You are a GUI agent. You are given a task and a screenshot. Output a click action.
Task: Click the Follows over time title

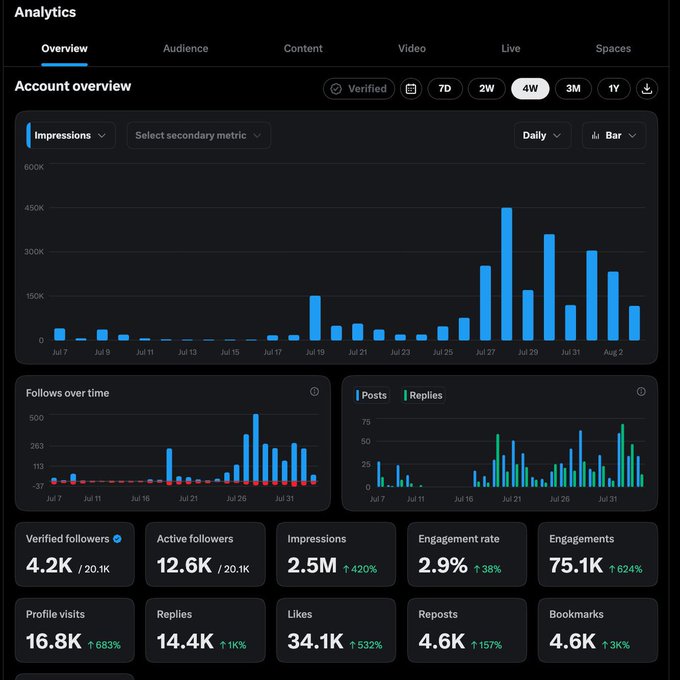[68, 393]
